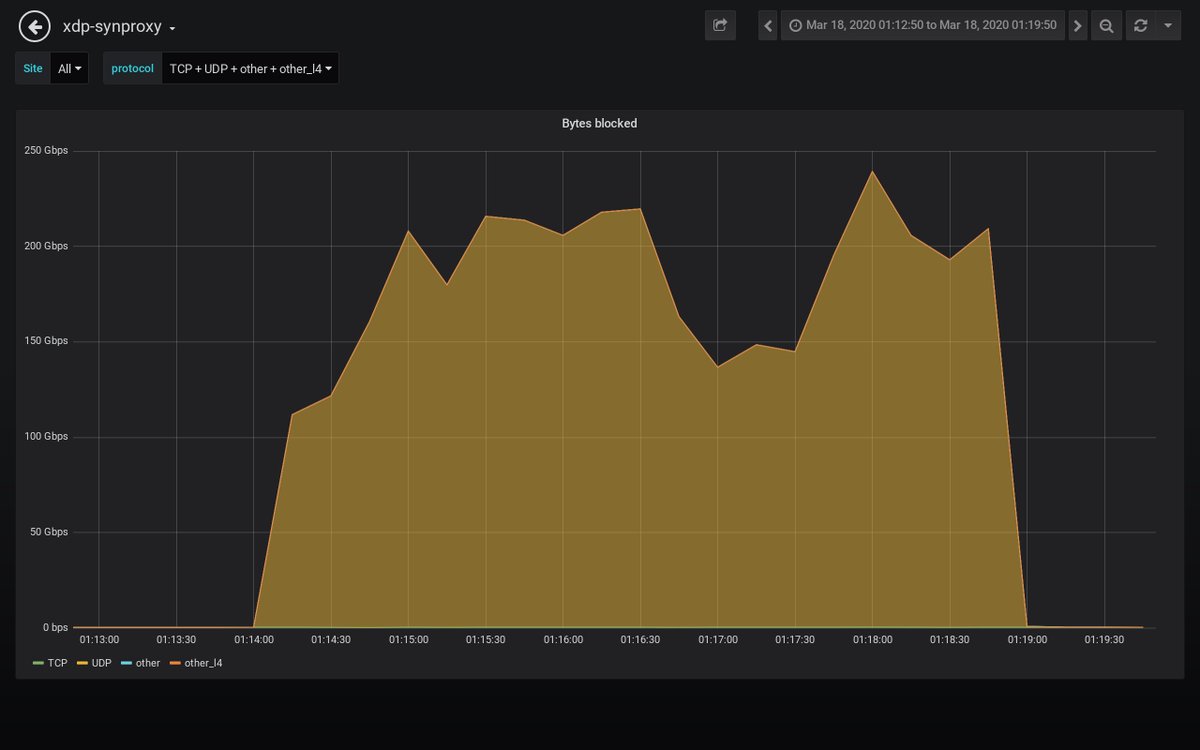Shift time range forward with right chevron

tap(1077, 25)
